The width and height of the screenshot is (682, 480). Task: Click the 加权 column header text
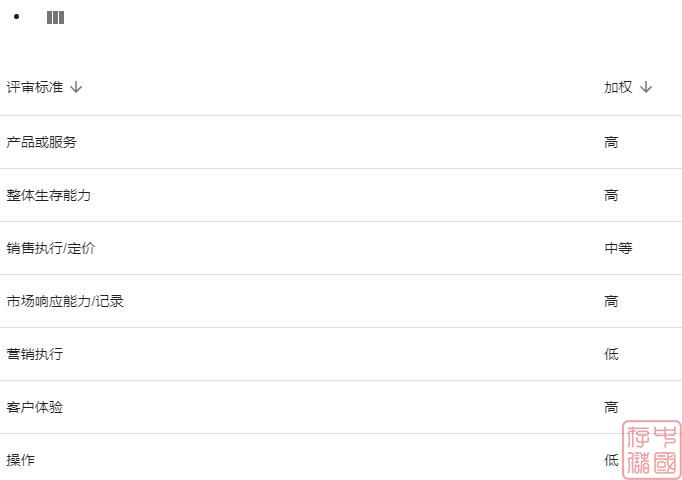618,87
